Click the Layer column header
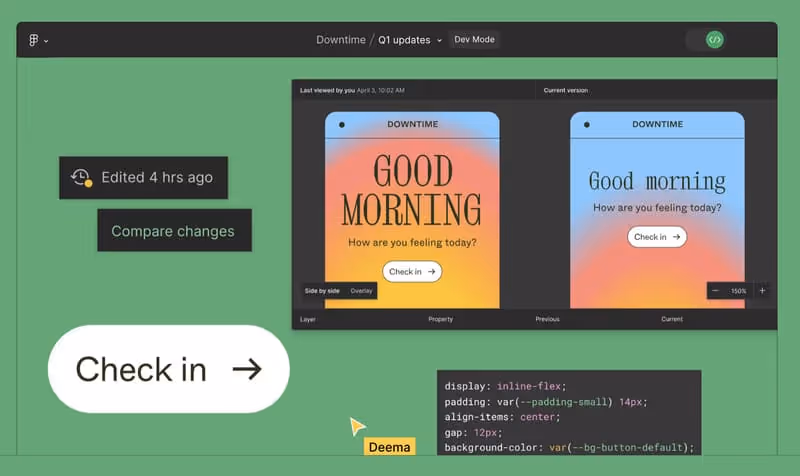 point(308,319)
